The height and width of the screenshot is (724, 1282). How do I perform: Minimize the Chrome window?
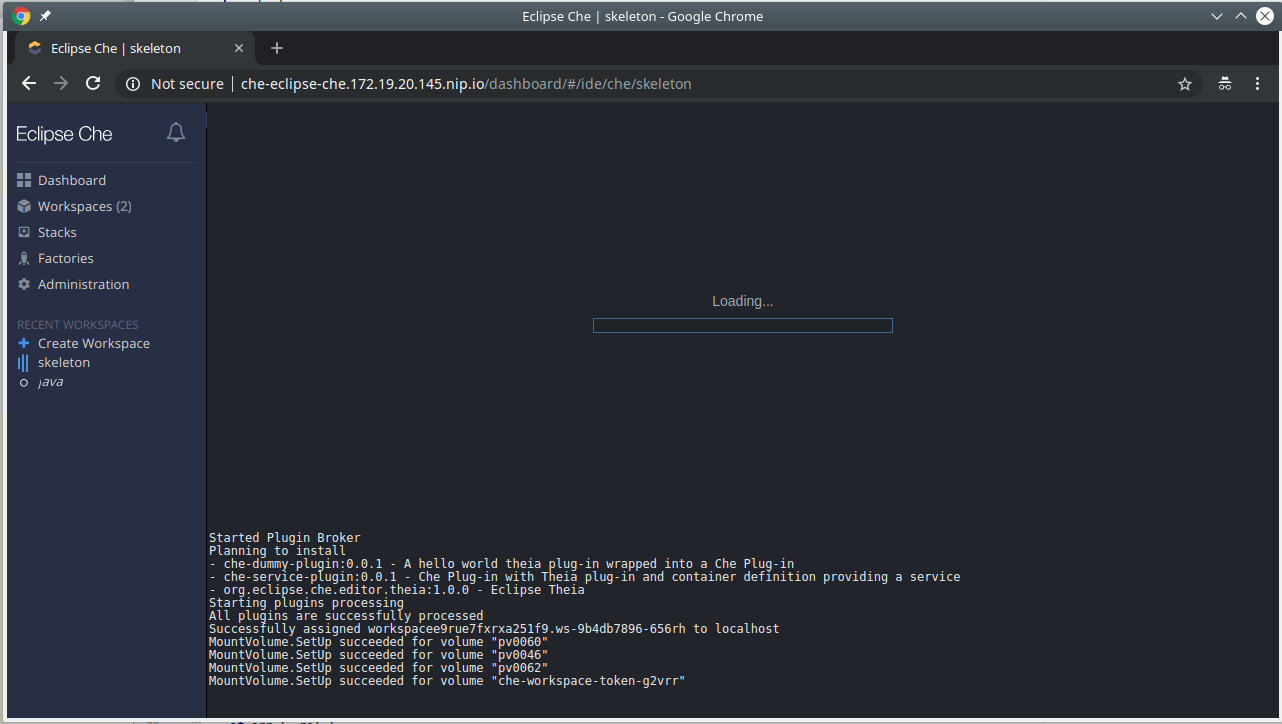click(1217, 16)
